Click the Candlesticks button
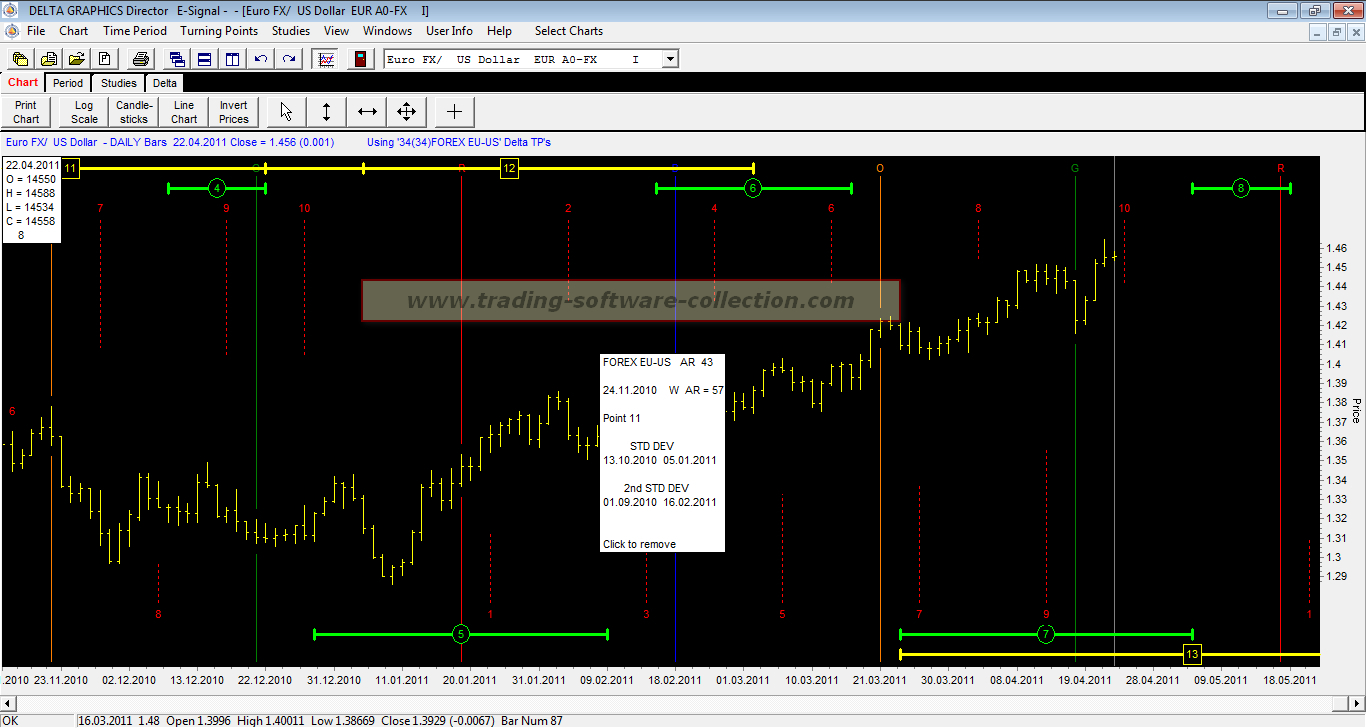The image size is (1366, 728). pyautogui.click(x=134, y=112)
